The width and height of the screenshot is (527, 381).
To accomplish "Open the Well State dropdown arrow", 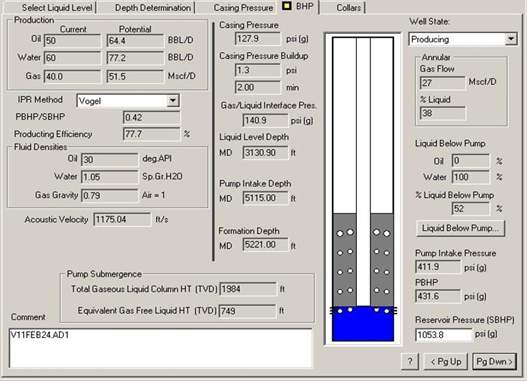I will 511,39.
